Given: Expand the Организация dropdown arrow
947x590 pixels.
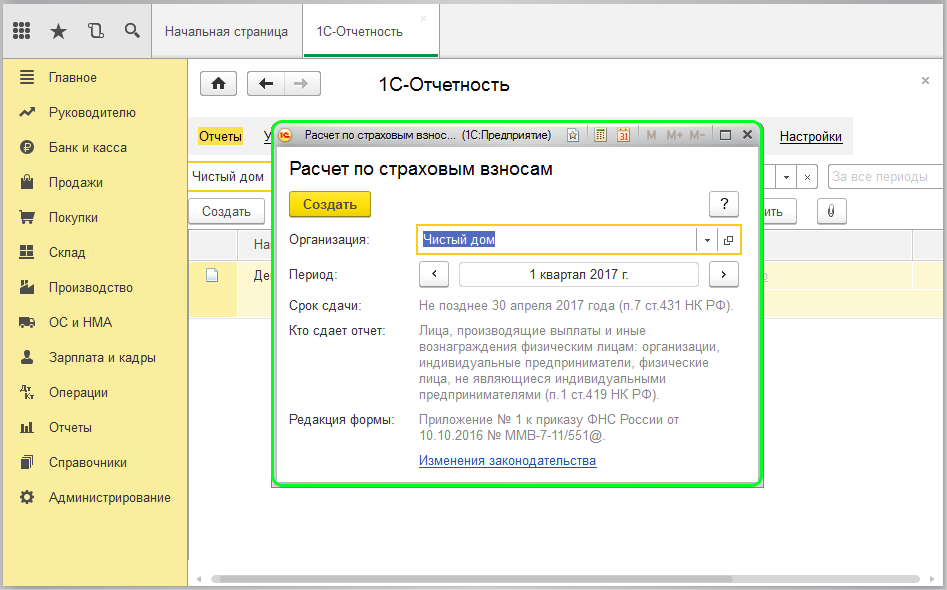Looking at the screenshot, I should tap(707, 240).
